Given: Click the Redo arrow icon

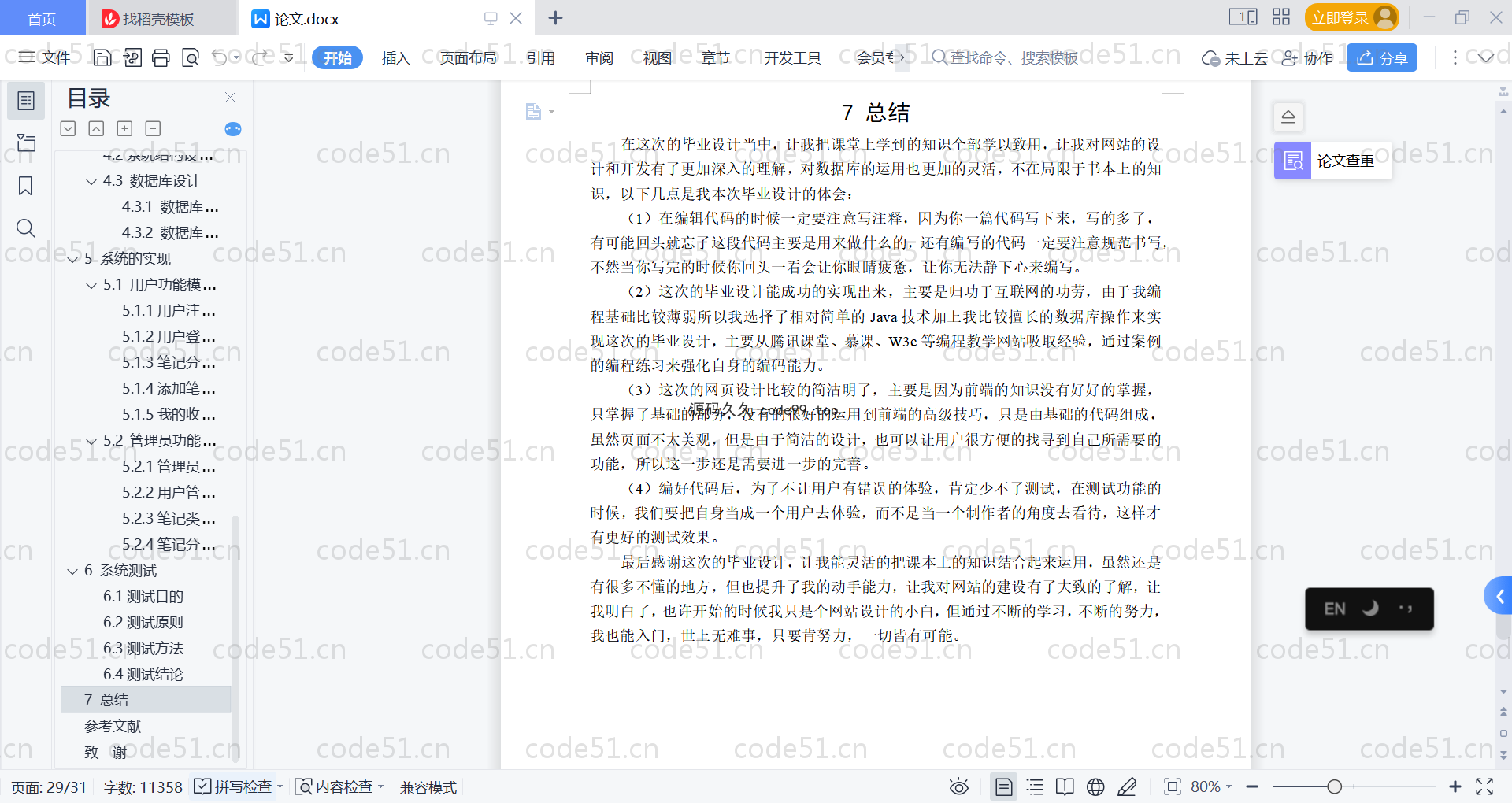Looking at the screenshot, I should (x=260, y=57).
